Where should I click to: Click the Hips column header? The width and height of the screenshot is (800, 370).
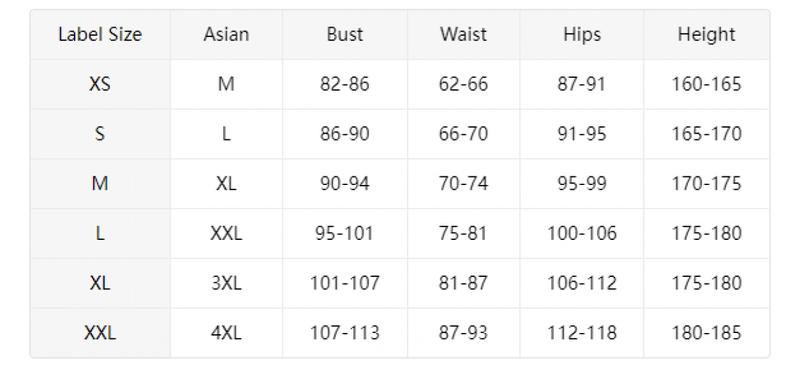[x=582, y=35]
